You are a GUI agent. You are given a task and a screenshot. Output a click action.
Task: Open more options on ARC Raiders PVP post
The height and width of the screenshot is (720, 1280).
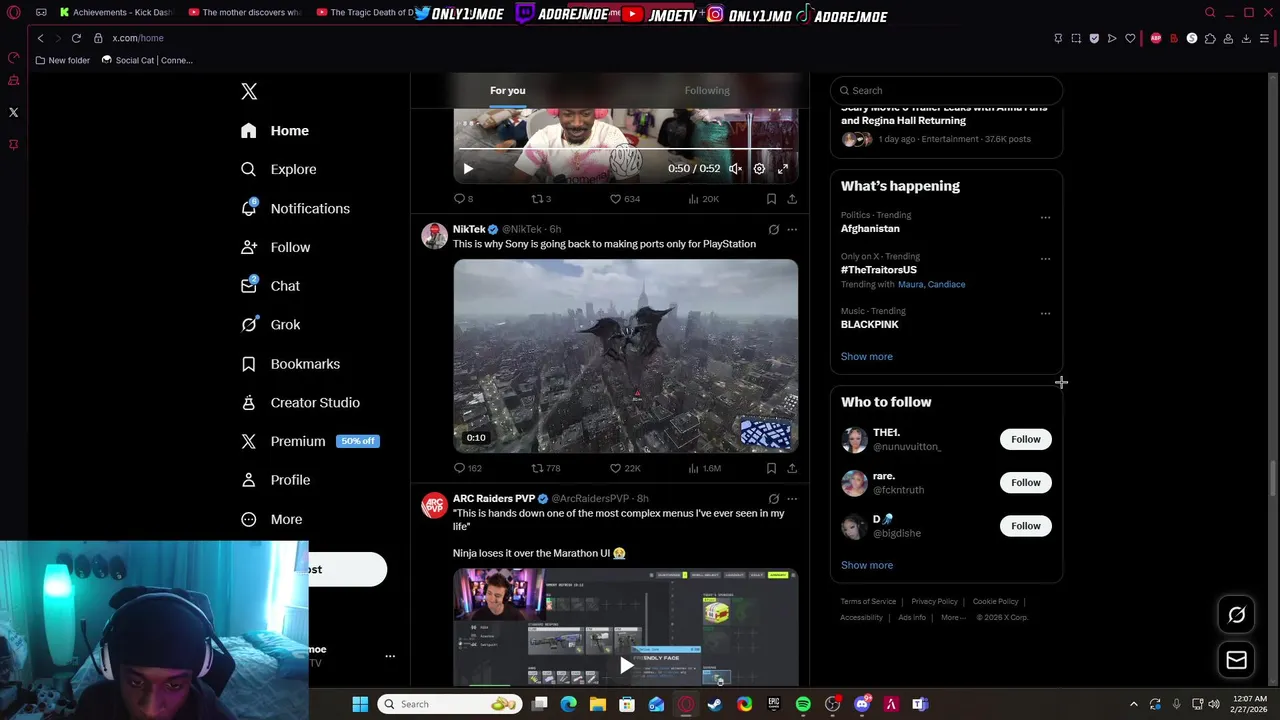(x=792, y=498)
